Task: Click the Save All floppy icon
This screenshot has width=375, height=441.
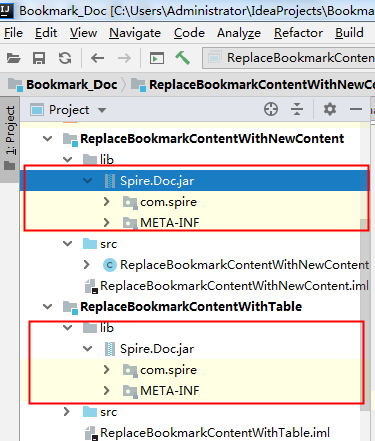Action: (39, 58)
